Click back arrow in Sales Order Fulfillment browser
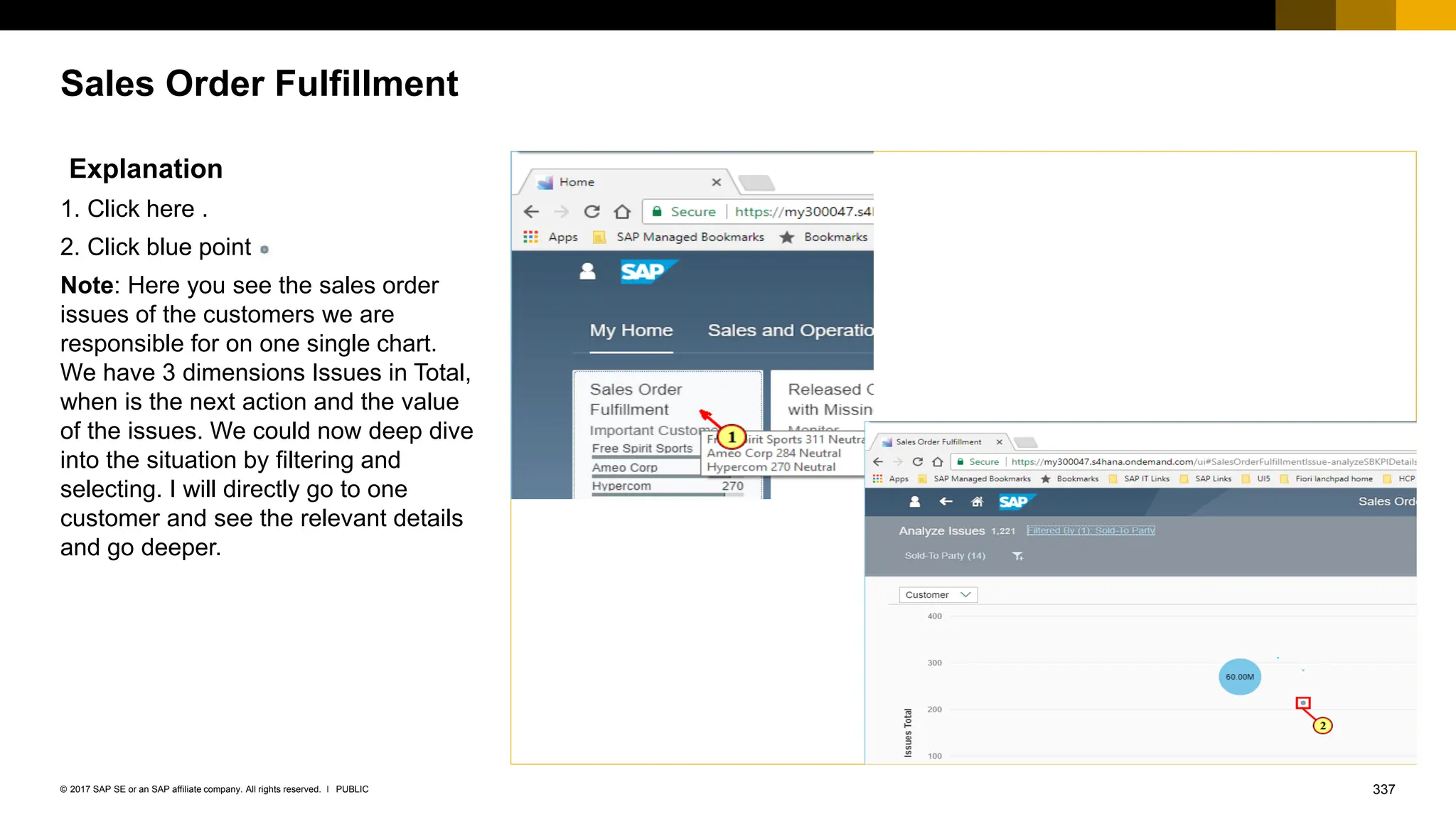 (878, 461)
